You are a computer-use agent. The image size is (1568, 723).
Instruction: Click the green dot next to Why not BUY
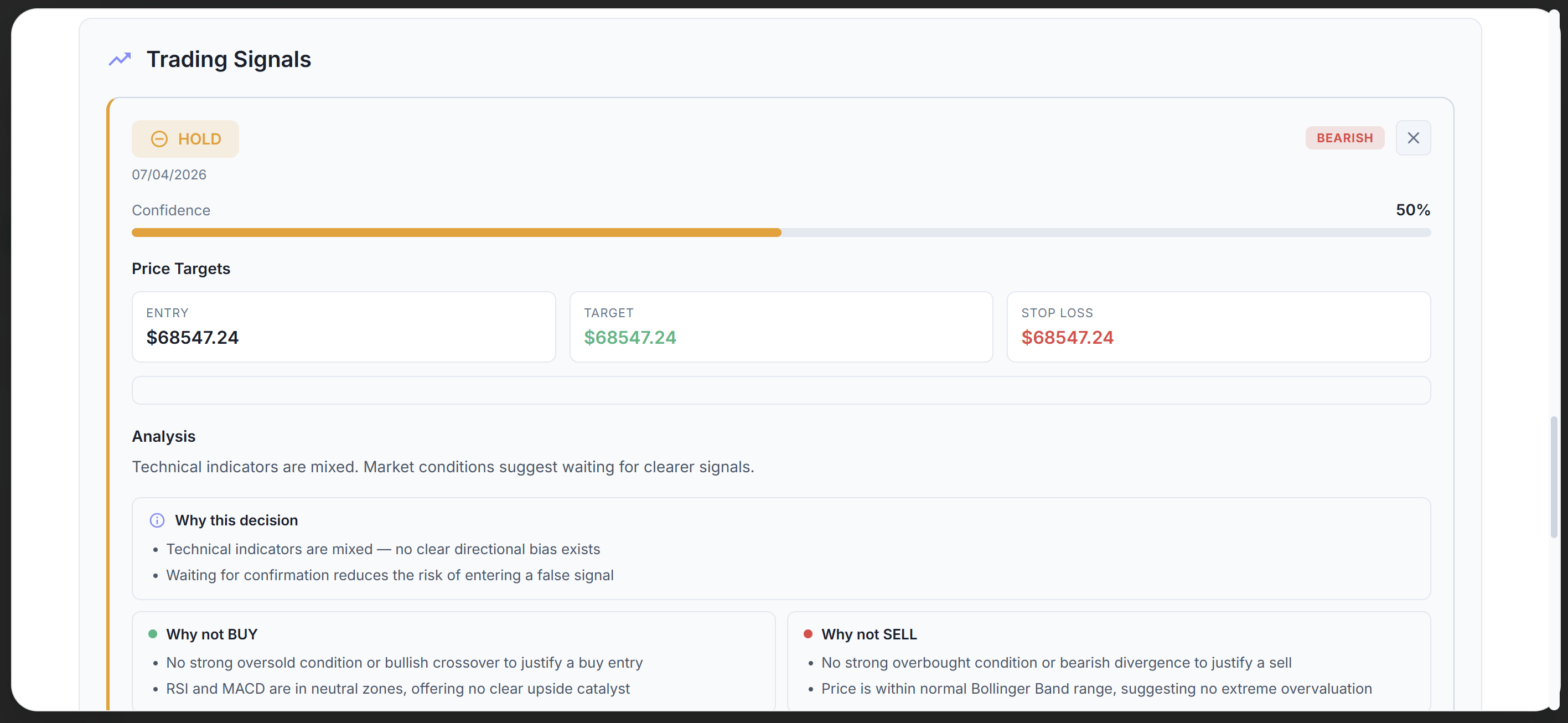pos(153,634)
